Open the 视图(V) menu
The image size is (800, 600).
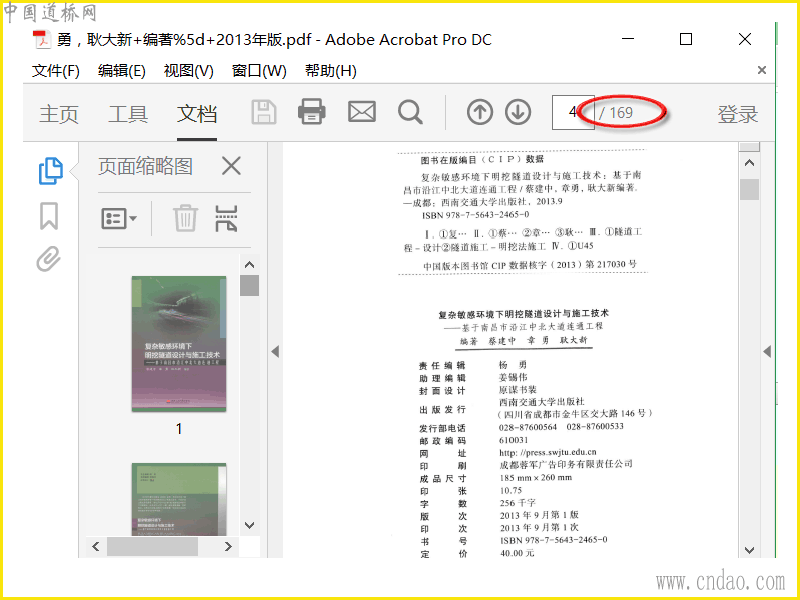pyautogui.click(x=188, y=70)
